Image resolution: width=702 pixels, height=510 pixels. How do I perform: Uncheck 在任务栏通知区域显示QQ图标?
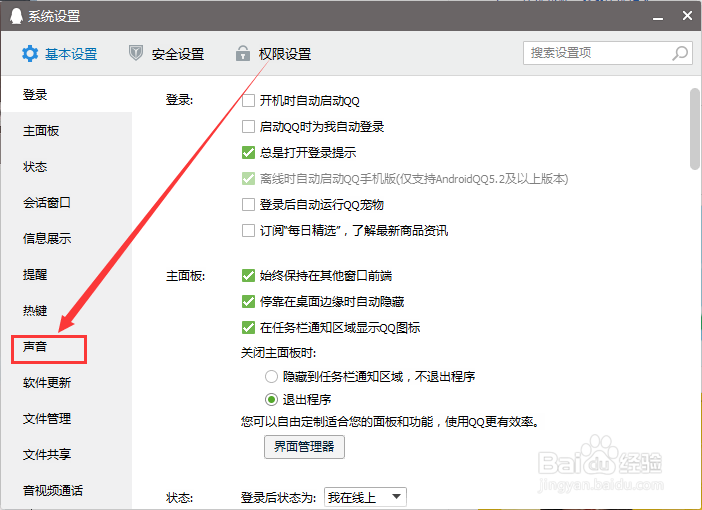248,328
